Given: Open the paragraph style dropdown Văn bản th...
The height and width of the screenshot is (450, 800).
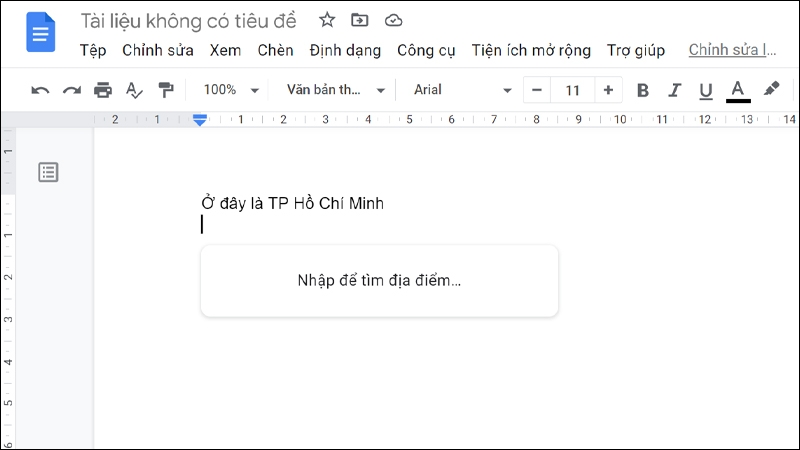Looking at the screenshot, I should 335,90.
